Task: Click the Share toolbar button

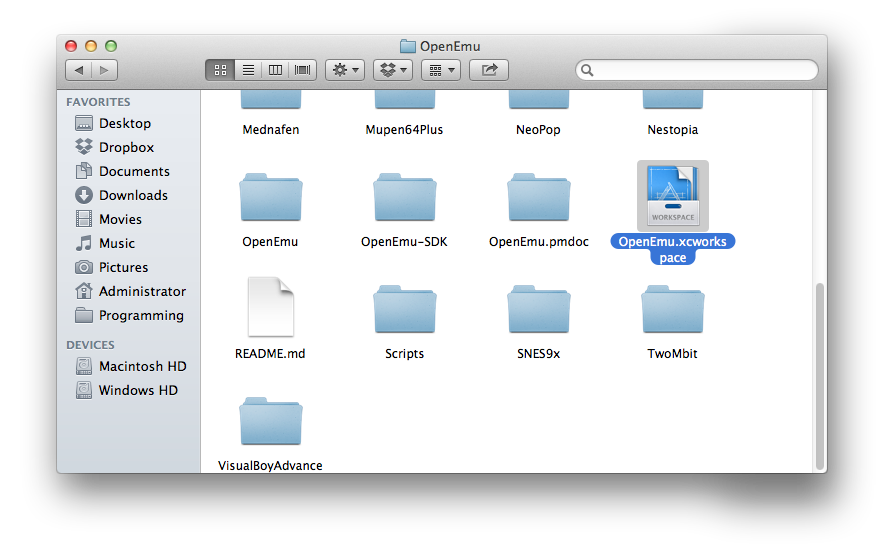Action: click(x=489, y=70)
